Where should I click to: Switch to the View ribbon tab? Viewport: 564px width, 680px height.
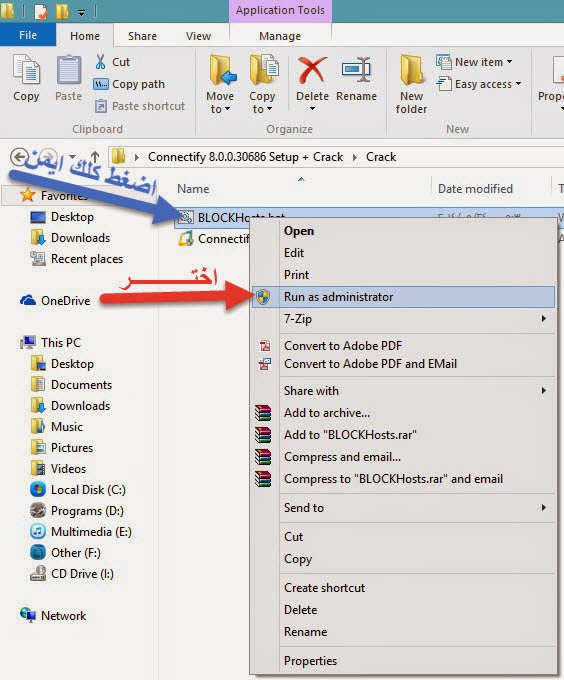click(198, 36)
